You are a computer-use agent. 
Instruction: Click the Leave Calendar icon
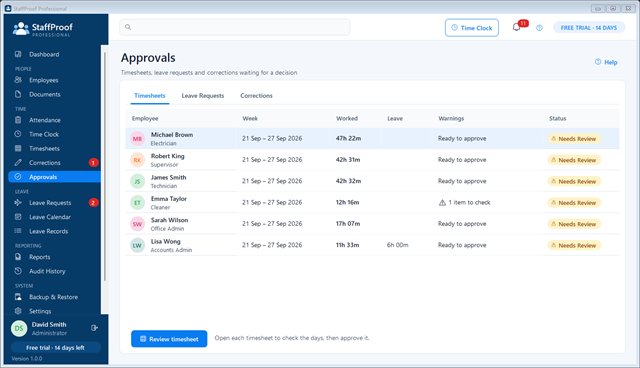coord(18,217)
